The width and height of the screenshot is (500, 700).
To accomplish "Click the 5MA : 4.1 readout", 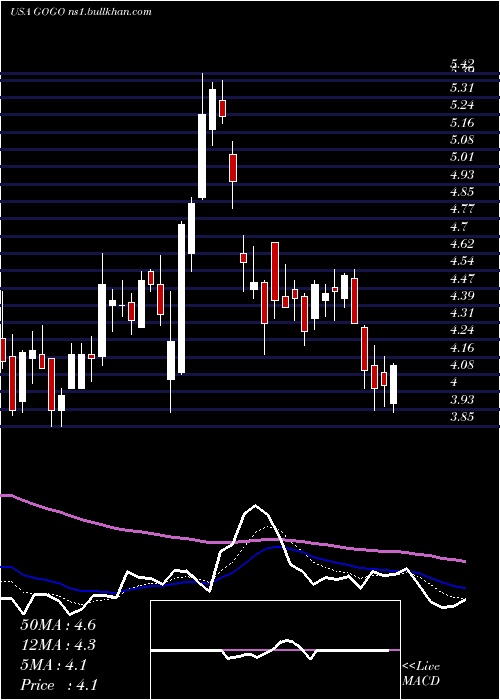I will [54, 665].
